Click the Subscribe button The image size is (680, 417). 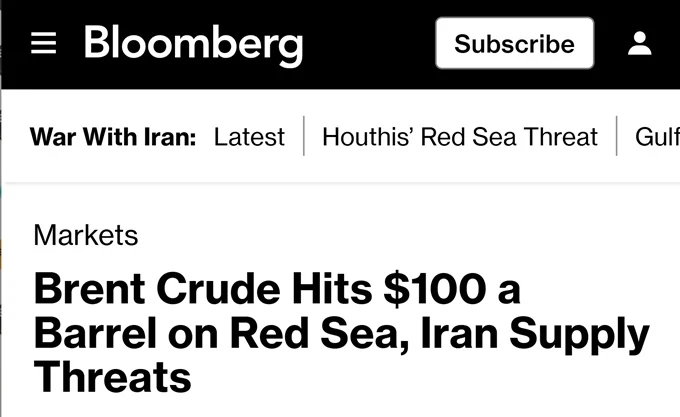coord(514,43)
